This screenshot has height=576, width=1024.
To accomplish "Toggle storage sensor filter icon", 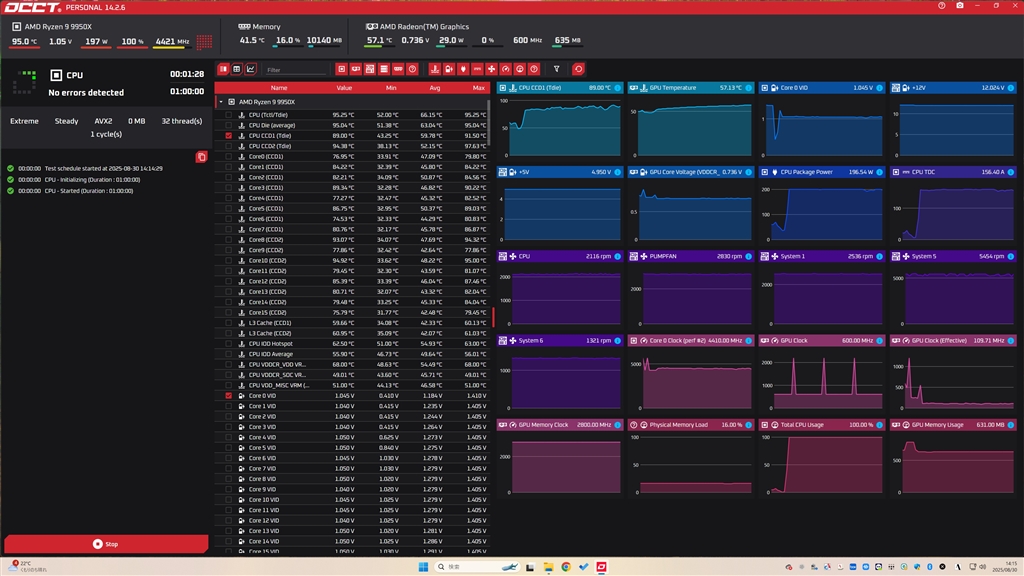I will 384,69.
